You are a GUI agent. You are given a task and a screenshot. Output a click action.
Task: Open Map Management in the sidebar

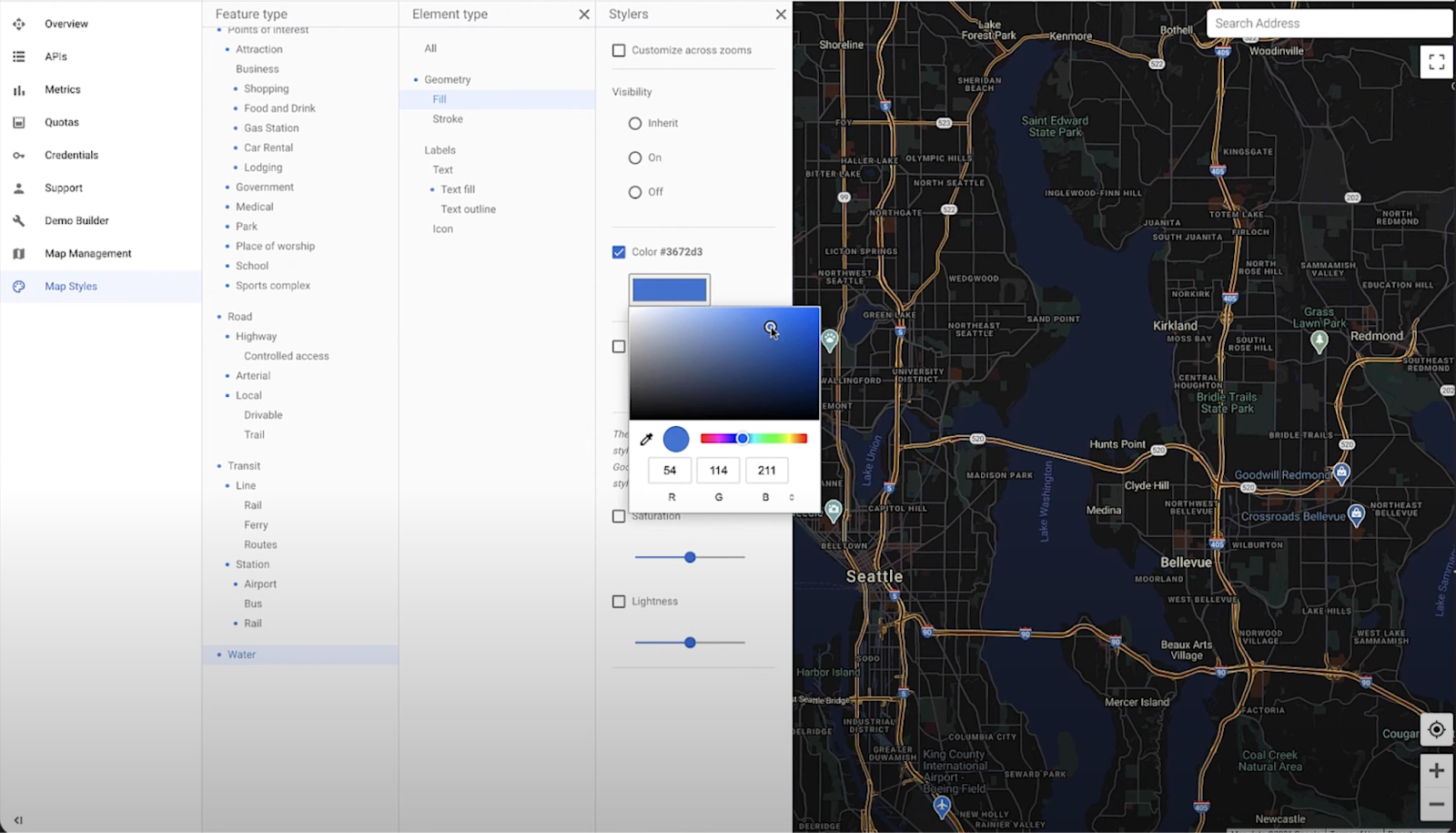point(88,253)
